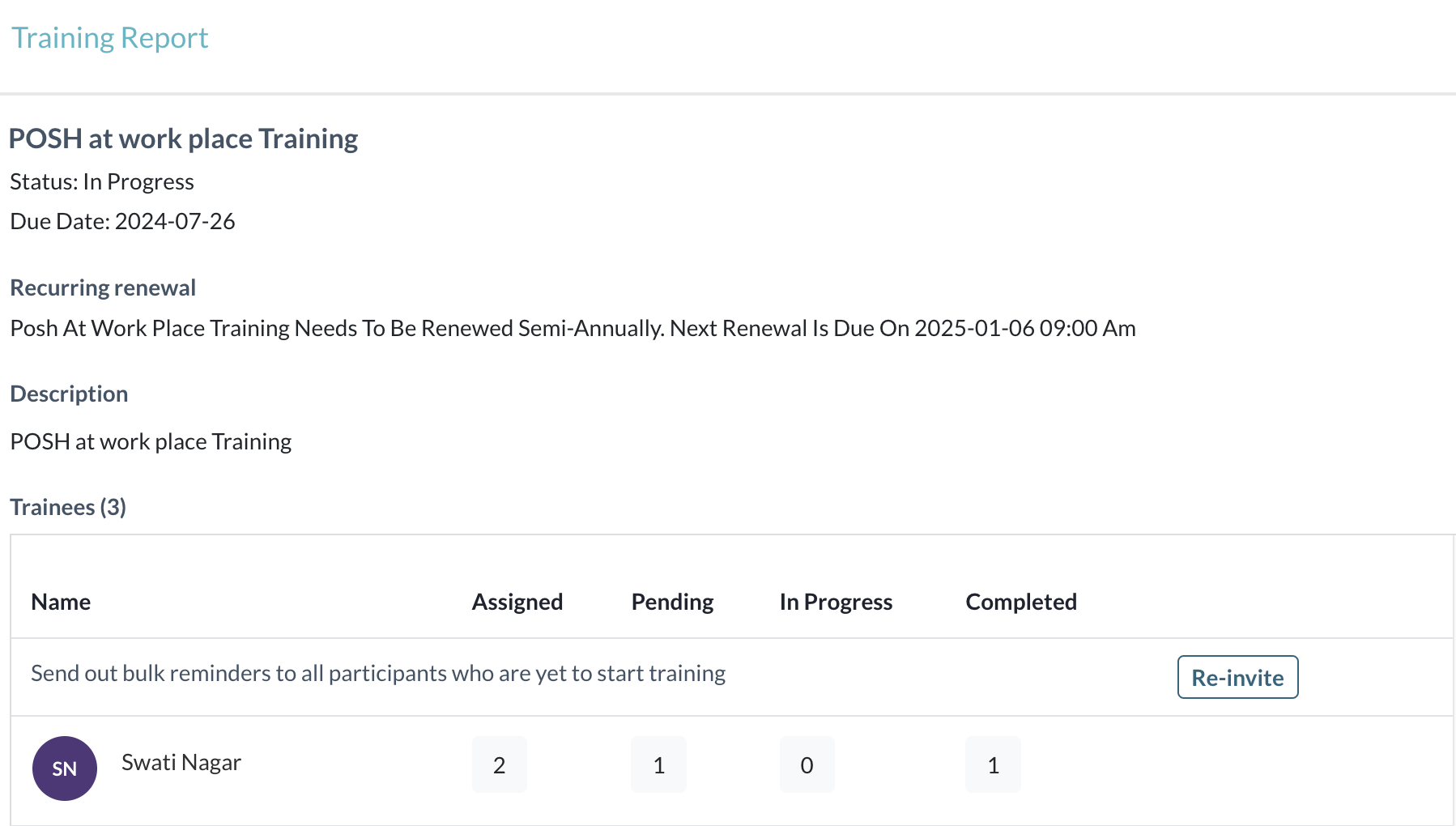Click Swati Nagar's Completed count badge
The image size is (1456, 826).
993,764
